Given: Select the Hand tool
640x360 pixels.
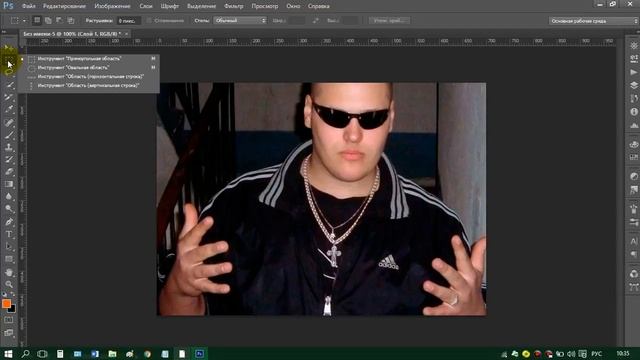Looking at the screenshot, I should (x=9, y=272).
